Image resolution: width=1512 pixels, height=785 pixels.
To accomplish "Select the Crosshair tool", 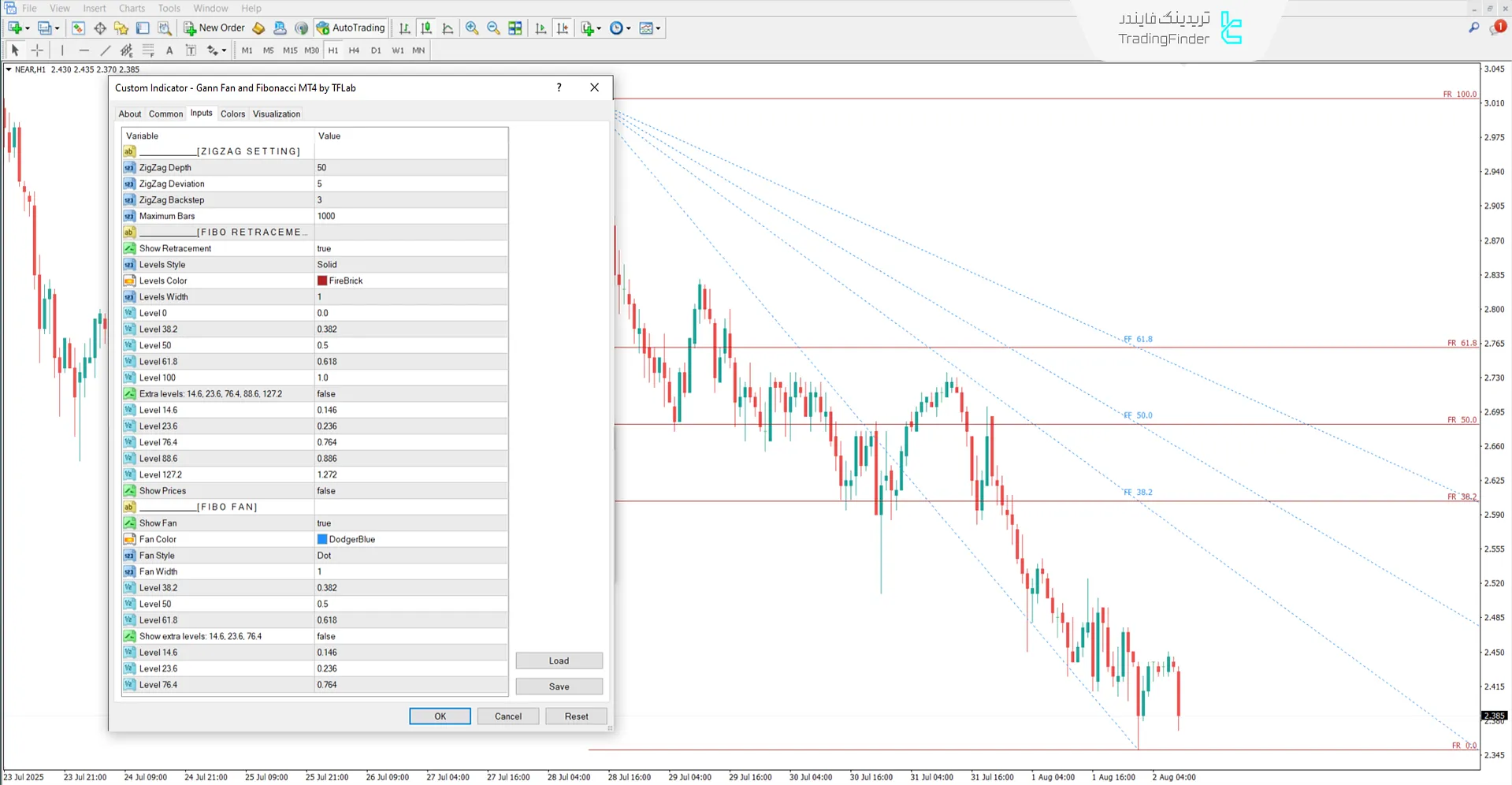I will (37, 50).
